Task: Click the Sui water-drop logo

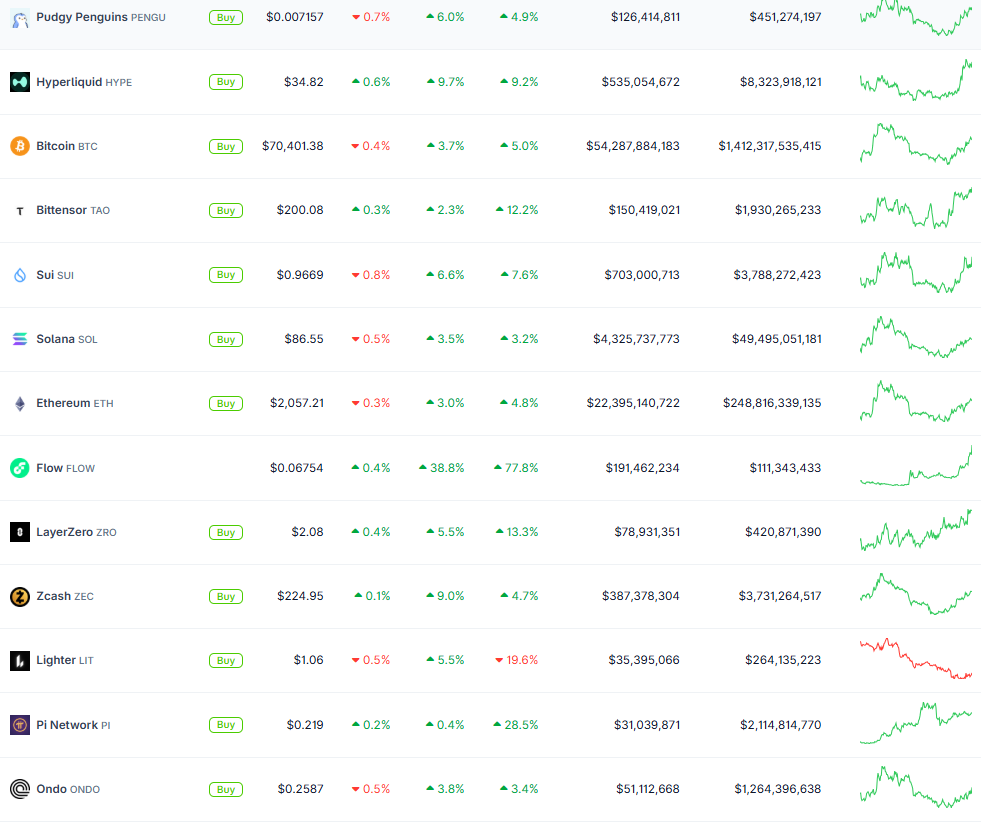Action: pyautogui.click(x=20, y=275)
